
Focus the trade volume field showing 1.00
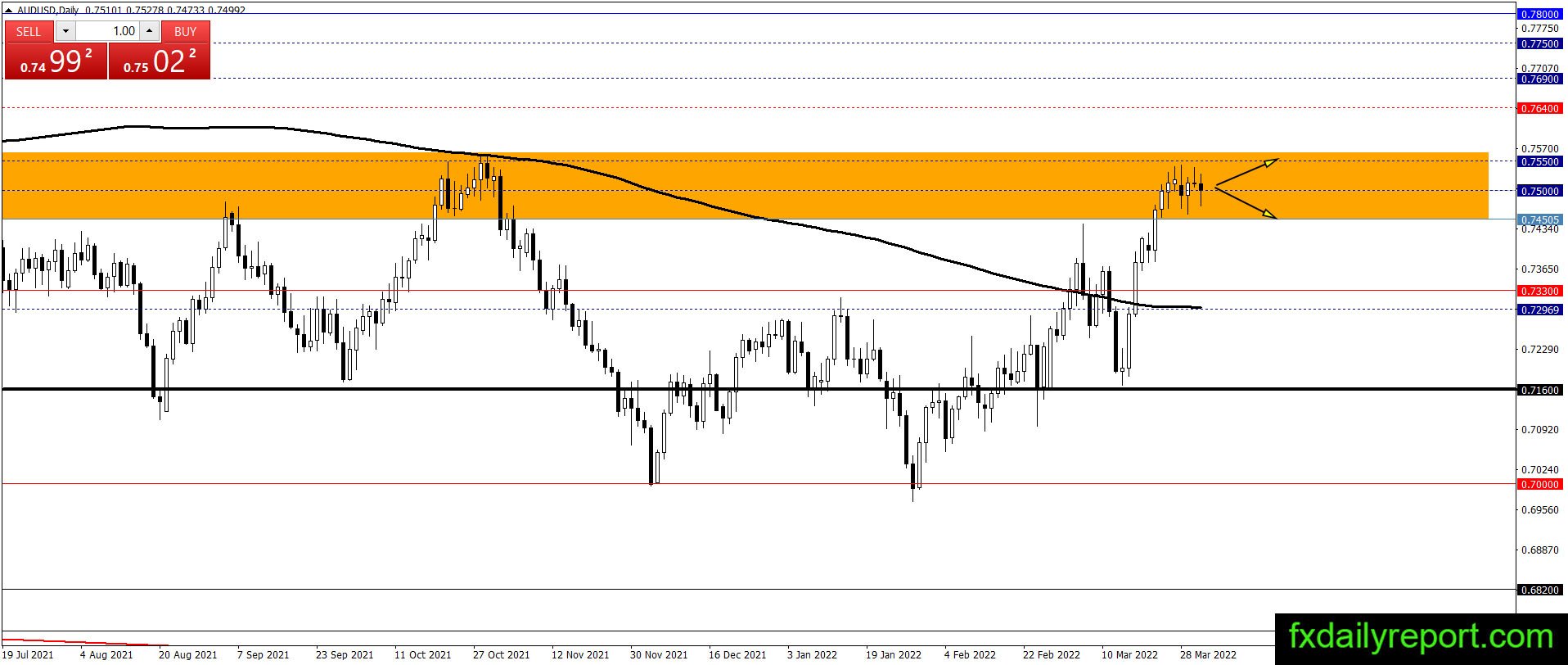[107, 31]
